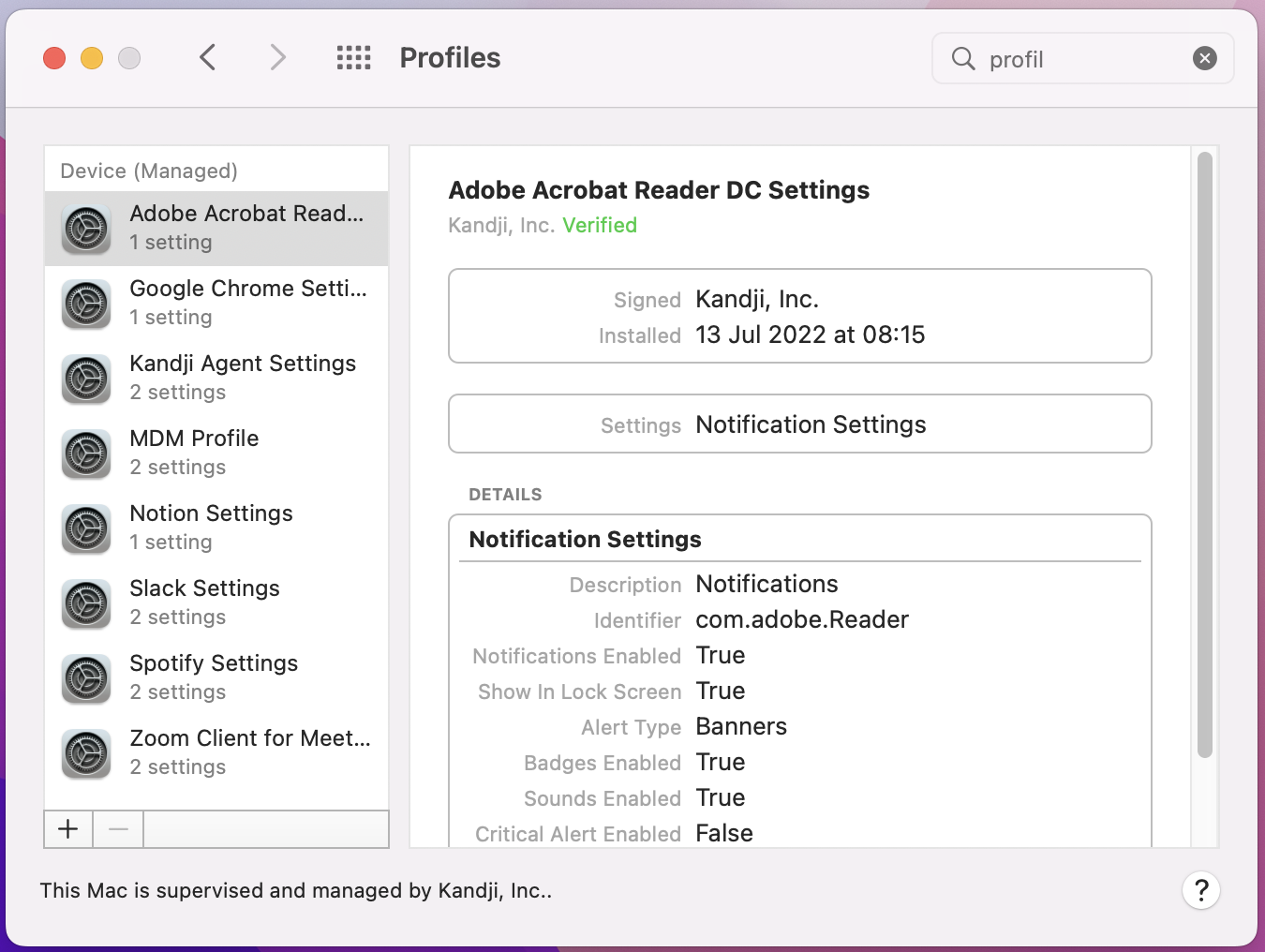
Task: Open Zoom Client for Meet... profile name
Action: tap(250, 738)
